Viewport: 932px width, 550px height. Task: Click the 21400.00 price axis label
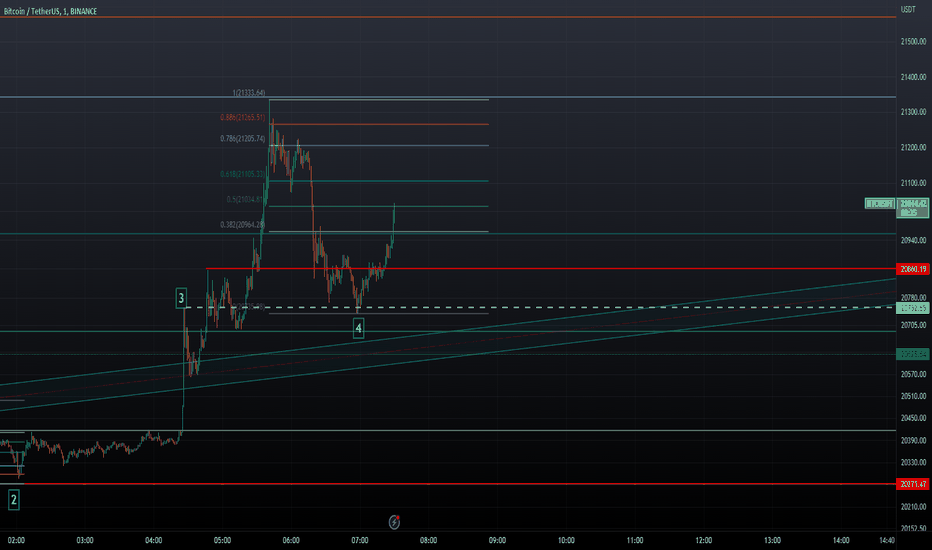914,77
